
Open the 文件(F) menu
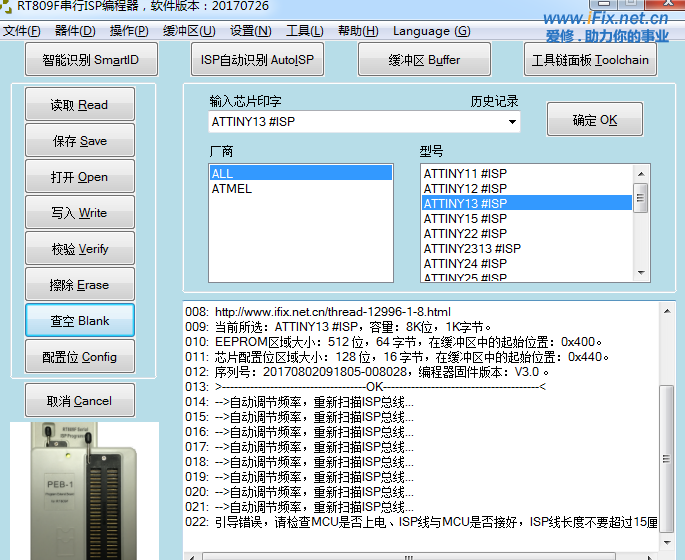(x=21, y=31)
